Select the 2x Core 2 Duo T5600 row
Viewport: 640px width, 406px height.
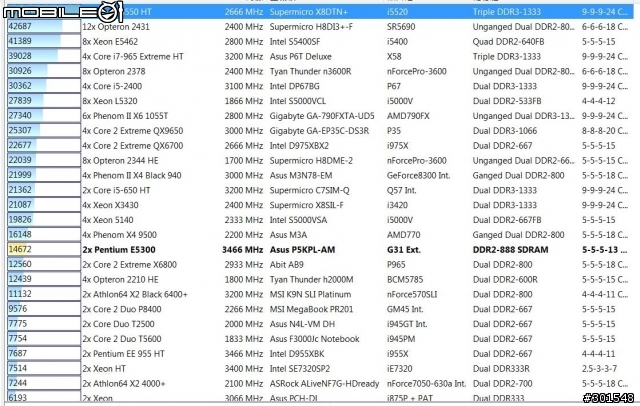click(320, 339)
